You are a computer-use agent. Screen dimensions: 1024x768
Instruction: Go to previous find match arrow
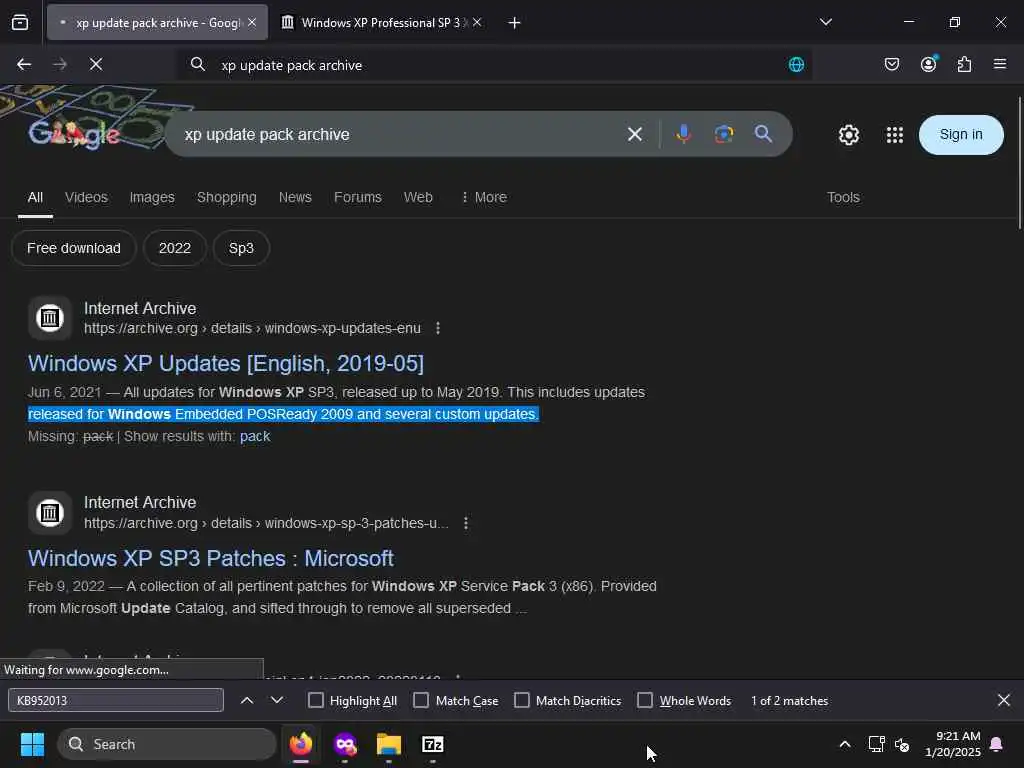(x=247, y=700)
